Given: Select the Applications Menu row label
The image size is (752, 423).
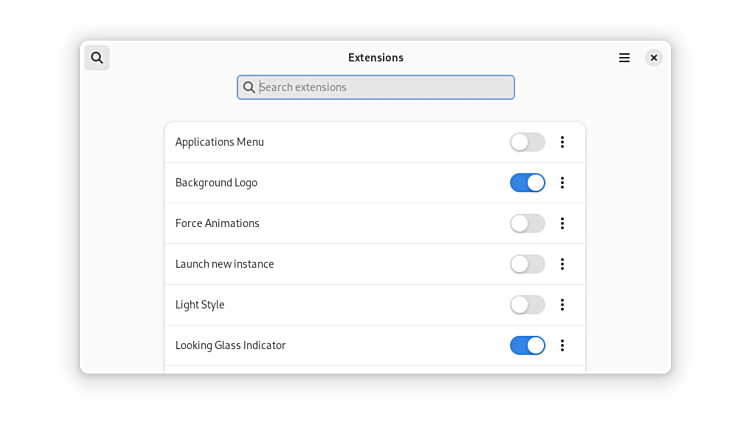Looking at the screenshot, I should (220, 142).
